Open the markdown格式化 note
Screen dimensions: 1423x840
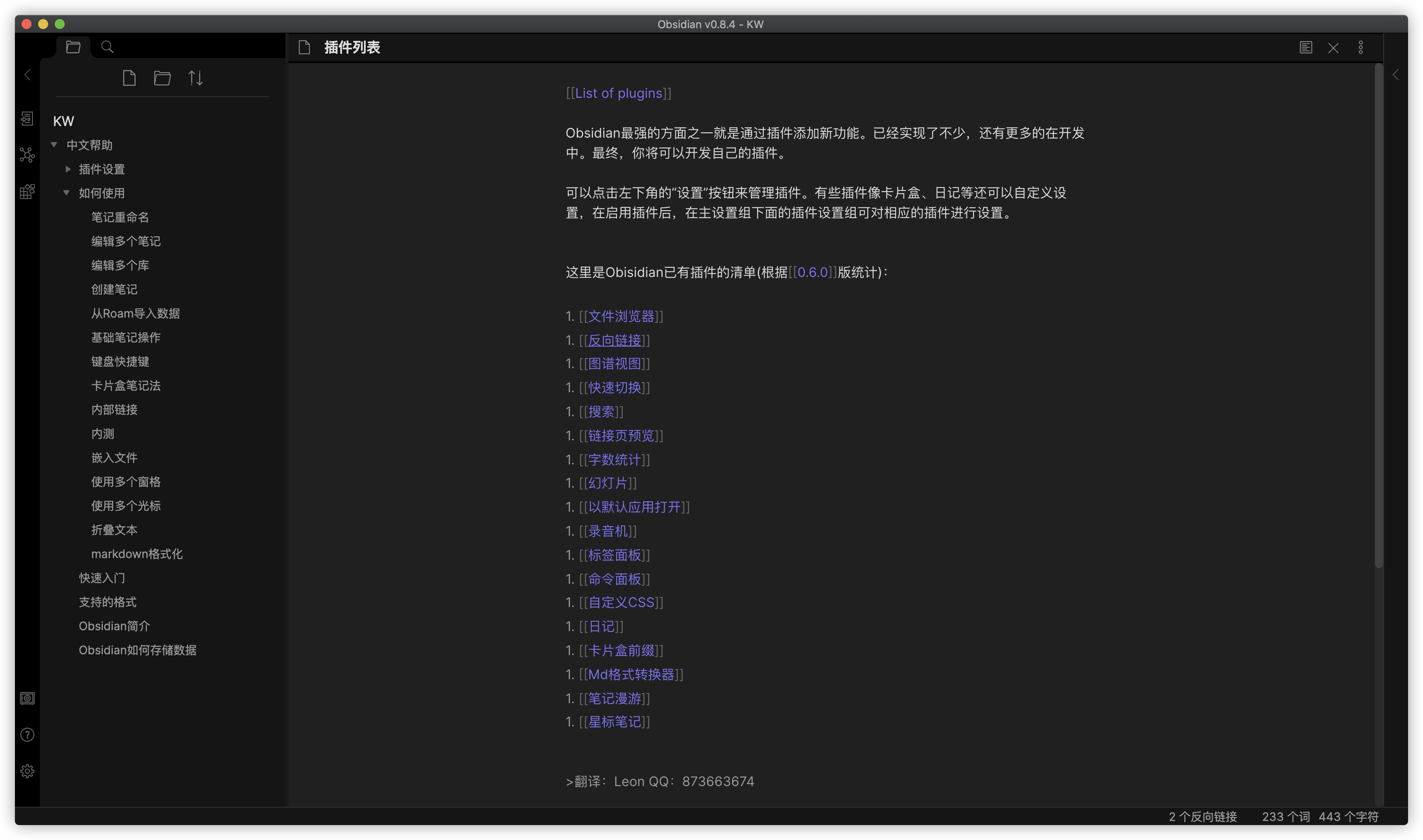(136, 554)
